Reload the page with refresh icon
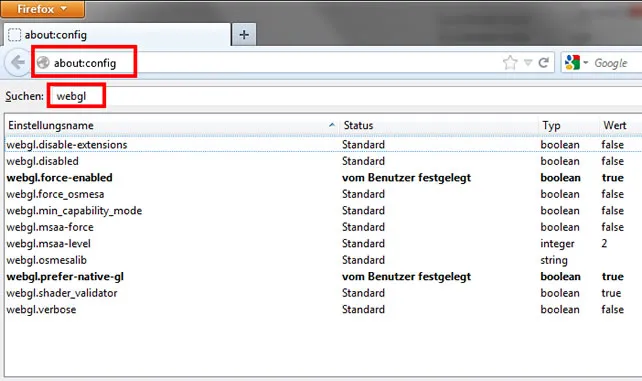The image size is (642, 381). [544, 63]
